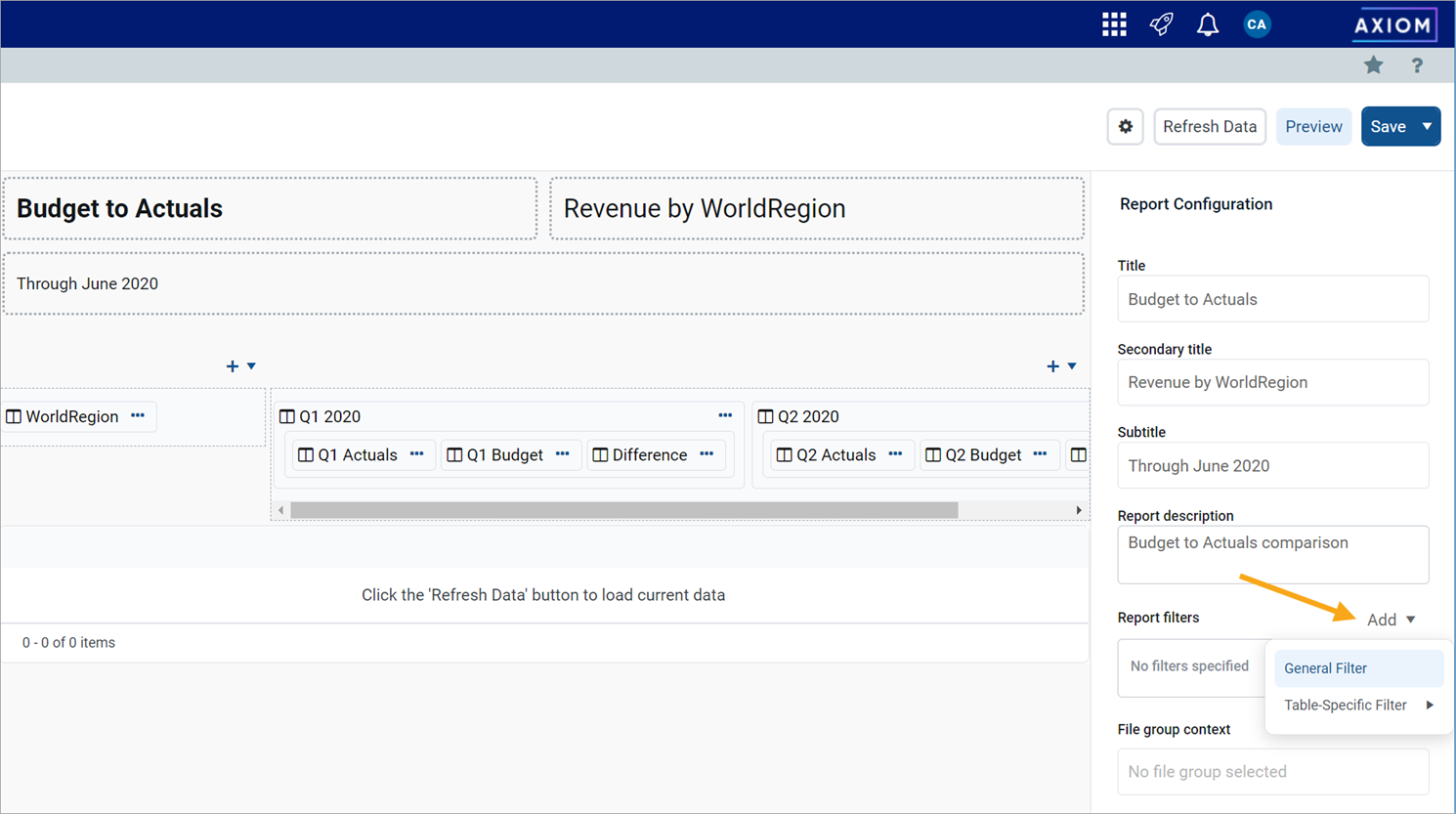Click the plus icon above WorldRegion
Screen dimensions: 1456x814
pos(233,366)
